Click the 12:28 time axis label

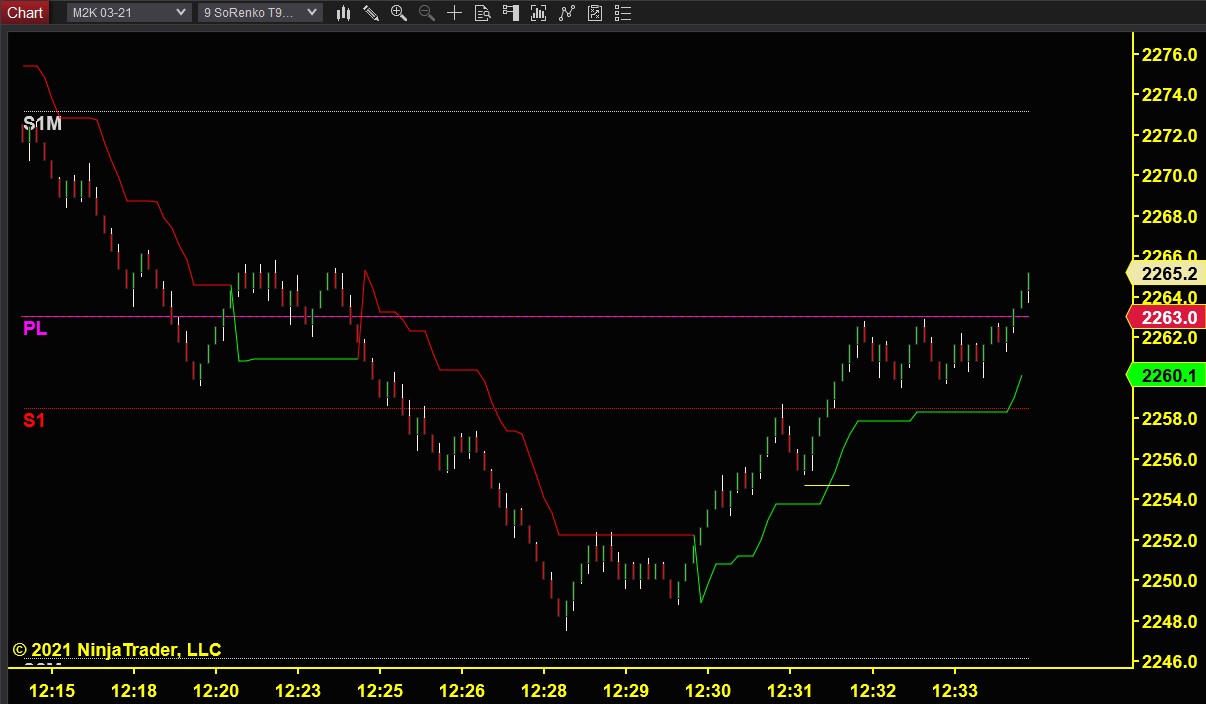(543, 690)
